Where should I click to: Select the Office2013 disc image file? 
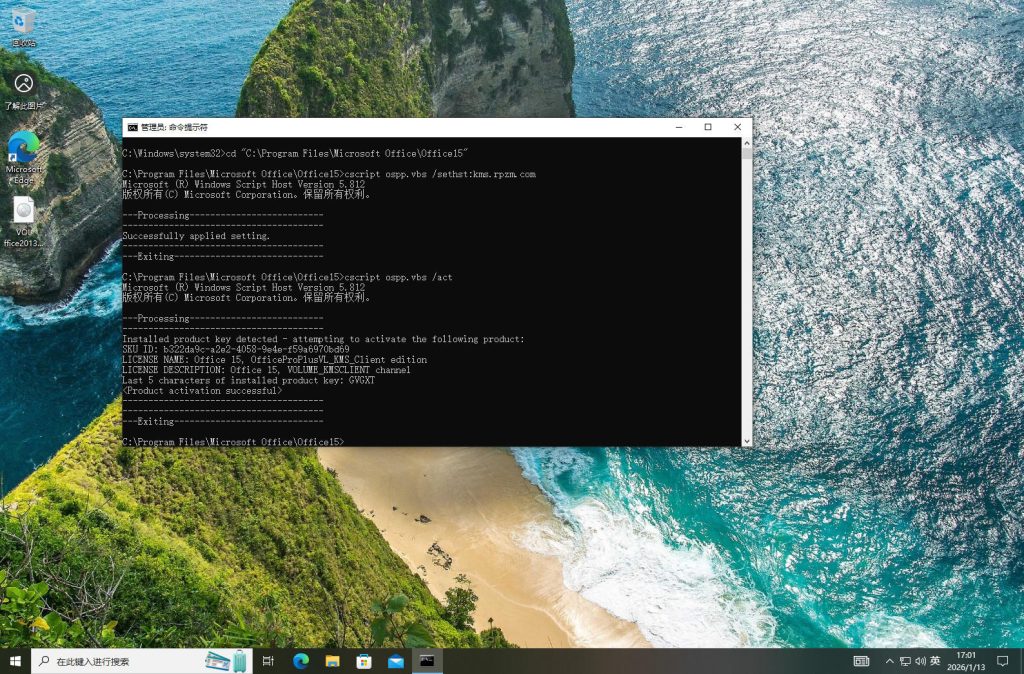pyautogui.click(x=24, y=215)
